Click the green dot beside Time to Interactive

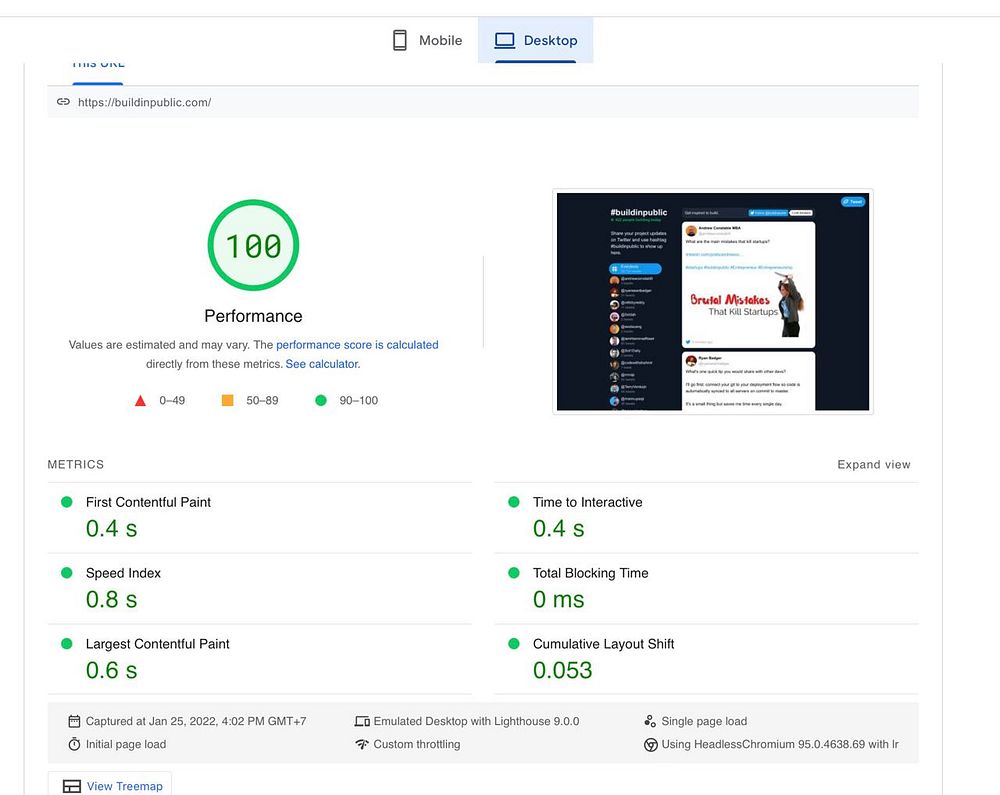pos(513,502)
